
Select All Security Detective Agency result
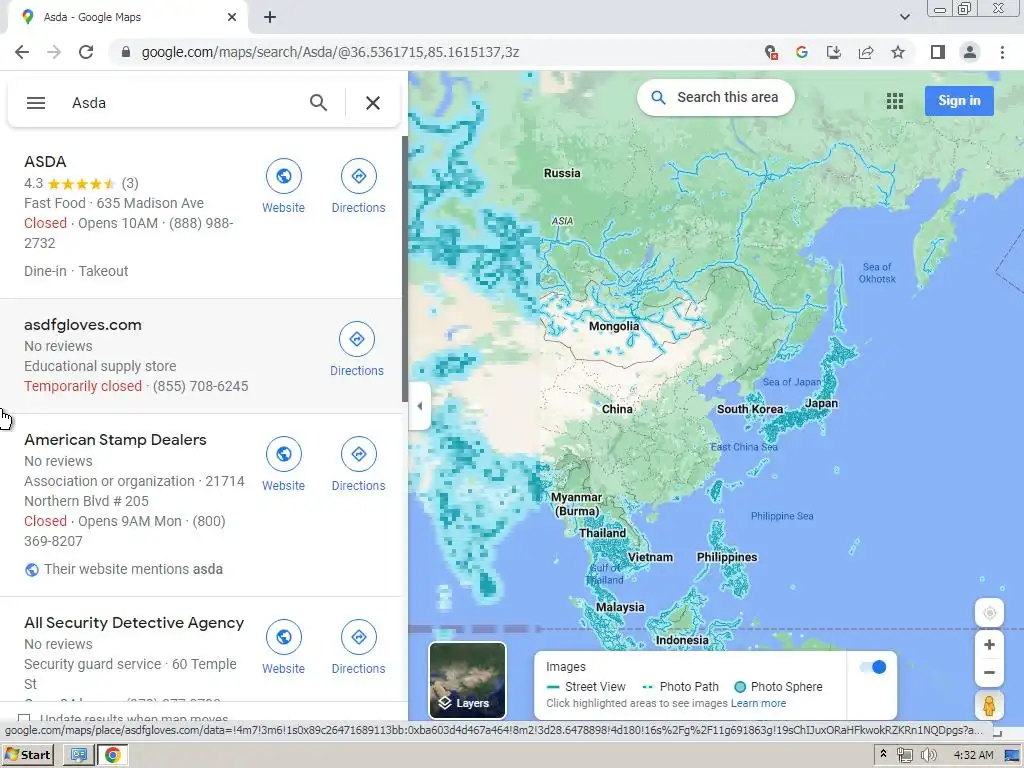pos(134,622)
